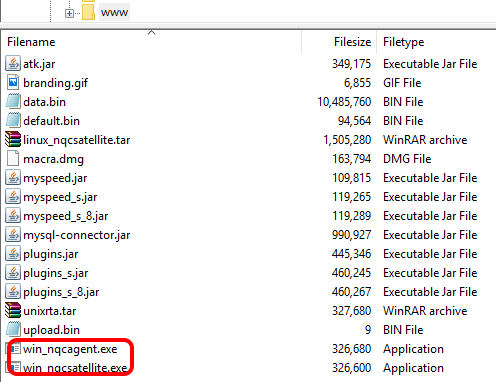Screen dimensions: 496x382
Task: Click the mysql-connector.jar Java icon
Action: (x=13, y=235)
